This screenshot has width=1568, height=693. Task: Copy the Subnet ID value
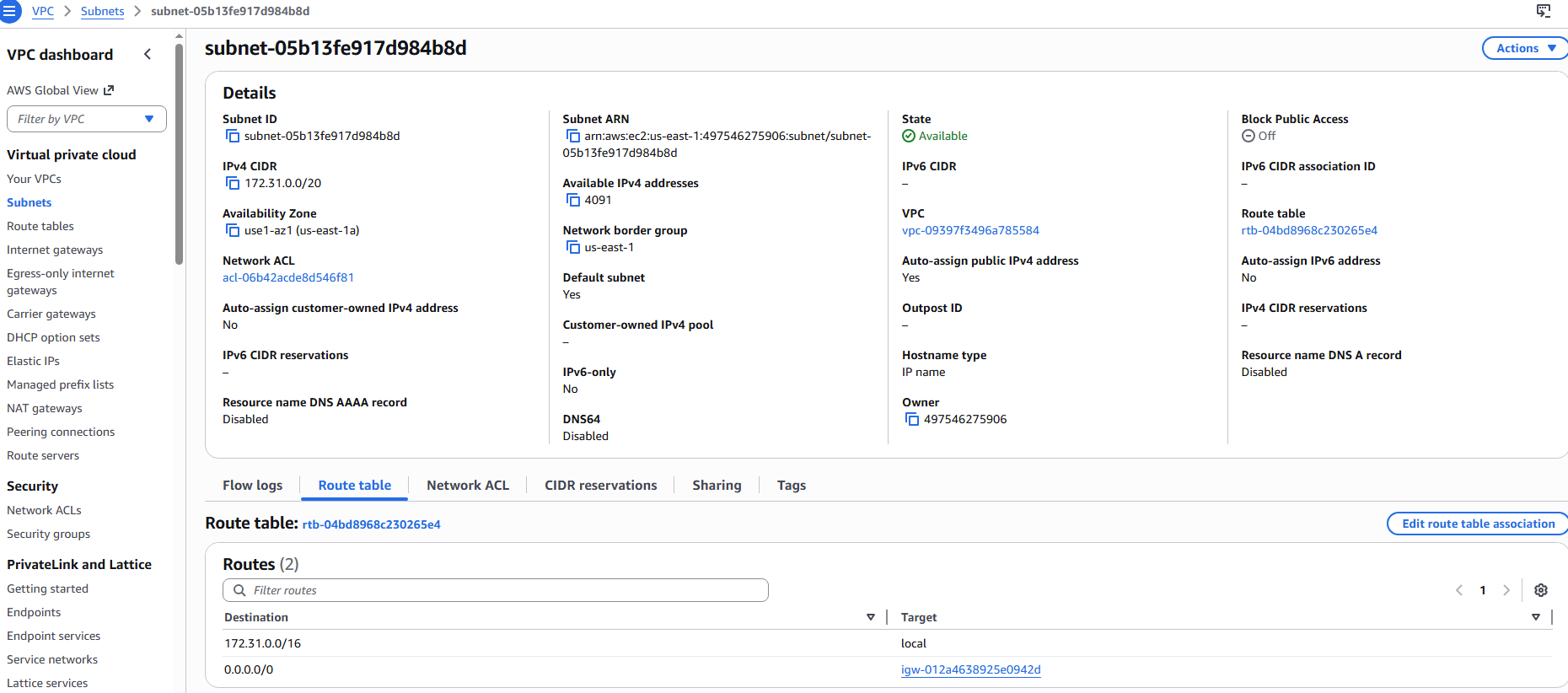tap(233, 137)
